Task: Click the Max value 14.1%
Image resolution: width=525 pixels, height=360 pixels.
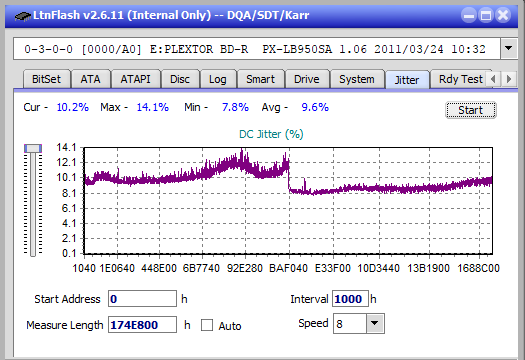Action: (152, 107)
